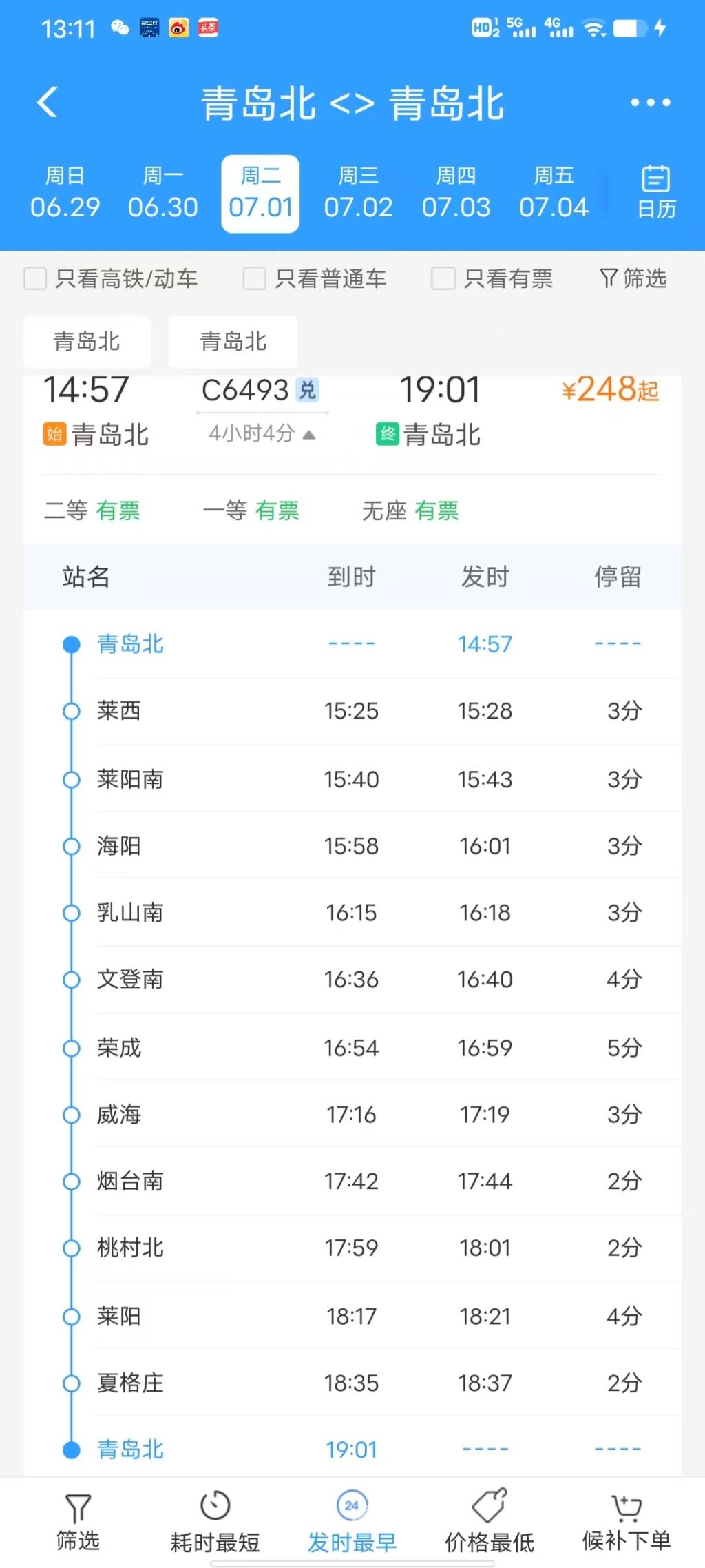
Task: Tap the ¥248起 price
Action: point(610,391)
